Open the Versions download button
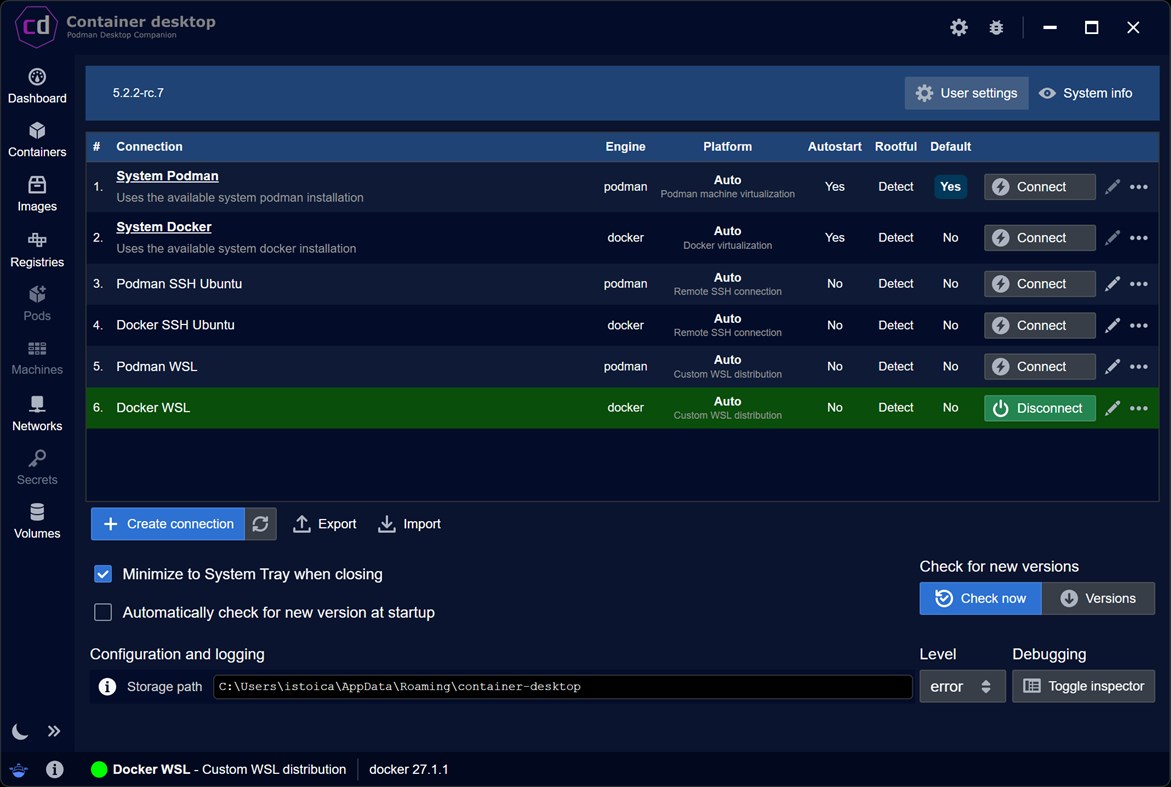This screenshot has height=787, width=1171. [x=1098, y=599]
